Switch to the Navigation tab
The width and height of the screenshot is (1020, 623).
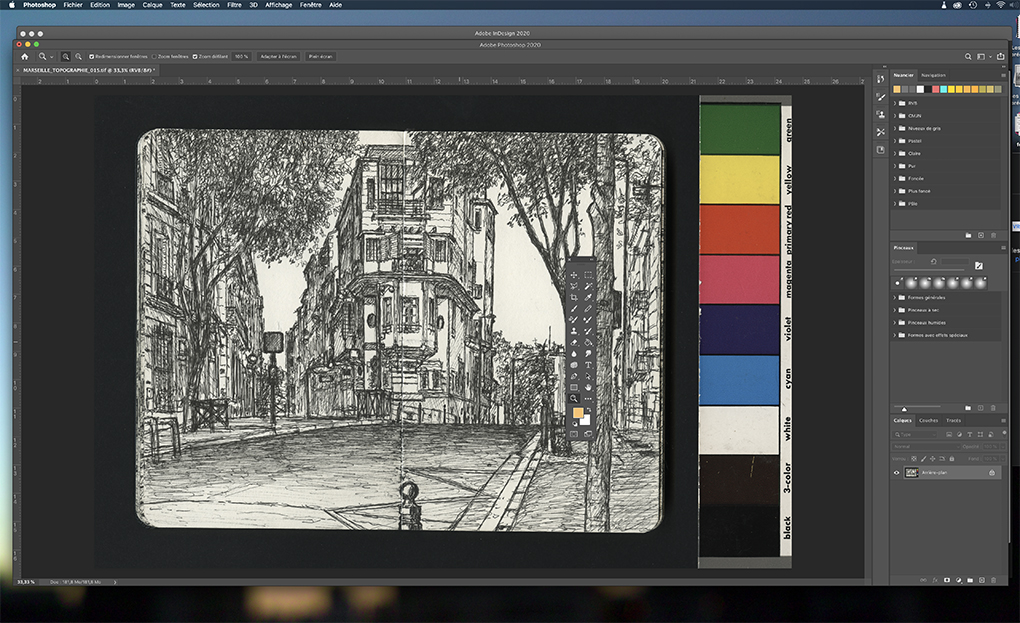[933, 75]
